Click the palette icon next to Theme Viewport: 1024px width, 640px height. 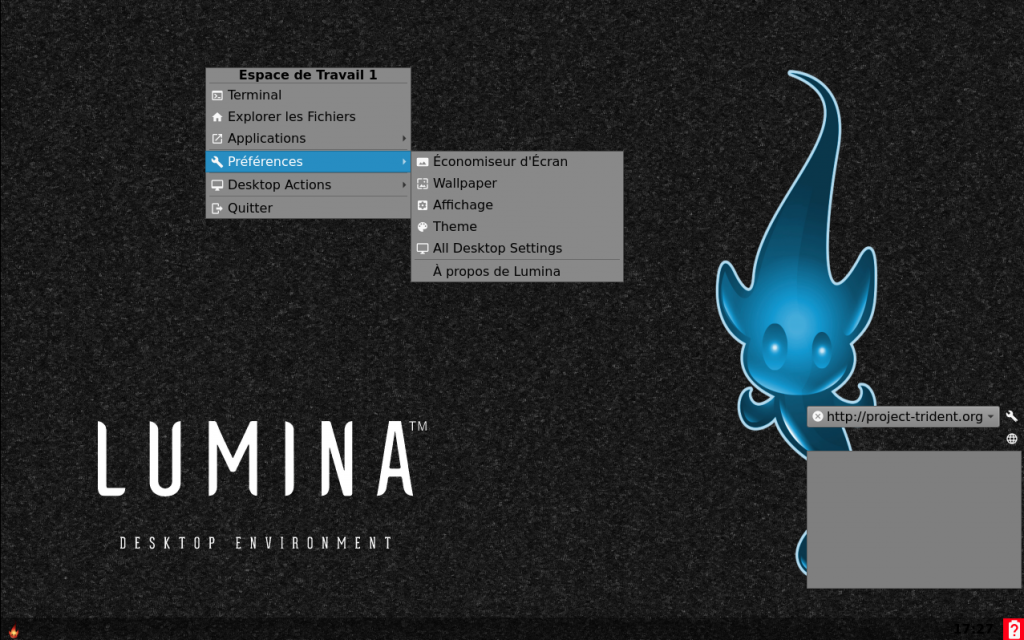pos(422,227)
